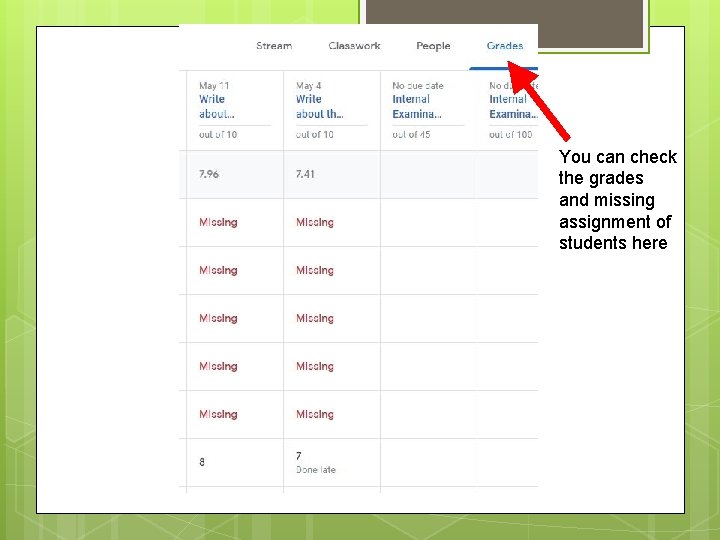This screenshot has height=540, width=720.
Task: Open the May 11 'Write about...' assignment
Action: point(216,107)
